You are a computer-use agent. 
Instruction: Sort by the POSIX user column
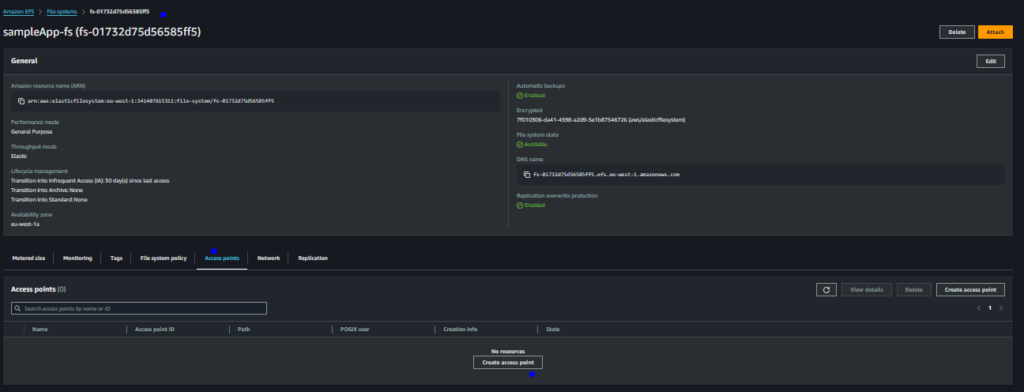point(355,329)
